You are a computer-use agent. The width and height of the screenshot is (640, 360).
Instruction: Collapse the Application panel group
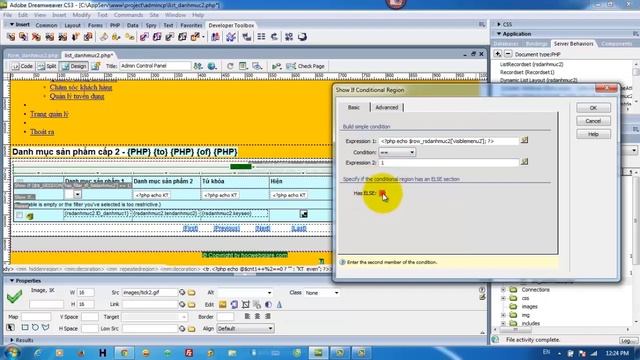499,34
